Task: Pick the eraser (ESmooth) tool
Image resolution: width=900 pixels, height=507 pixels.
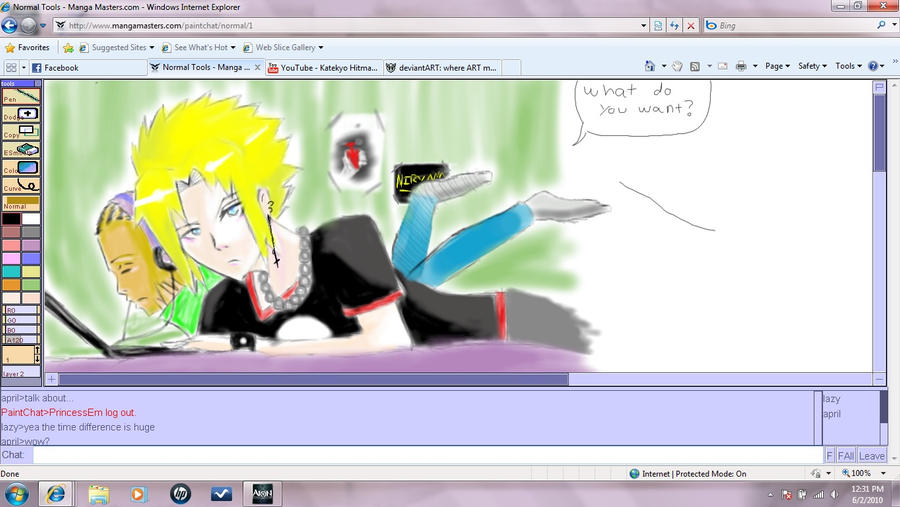Action: [21, 150]
